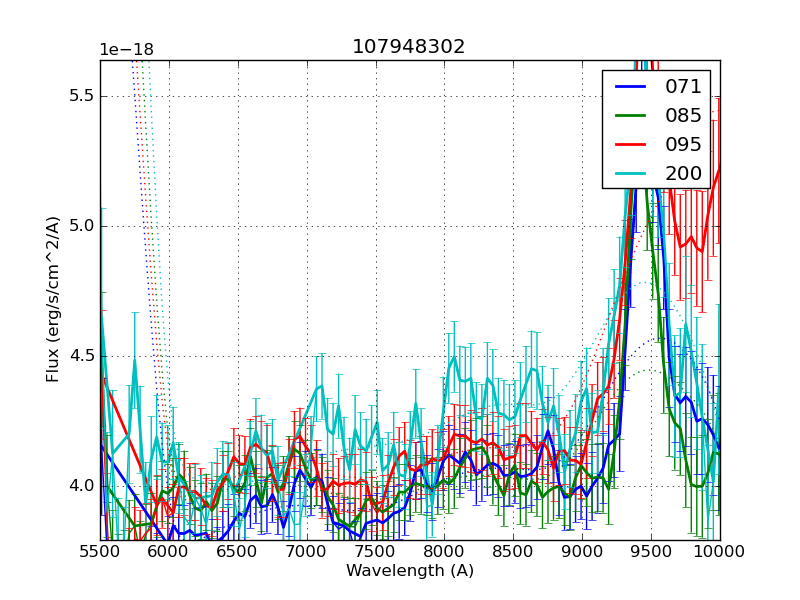Image resolution: width=800 pixels, height=600 pixels.
Task: Select the 085 legend label
Action: (x=683, y=116)
